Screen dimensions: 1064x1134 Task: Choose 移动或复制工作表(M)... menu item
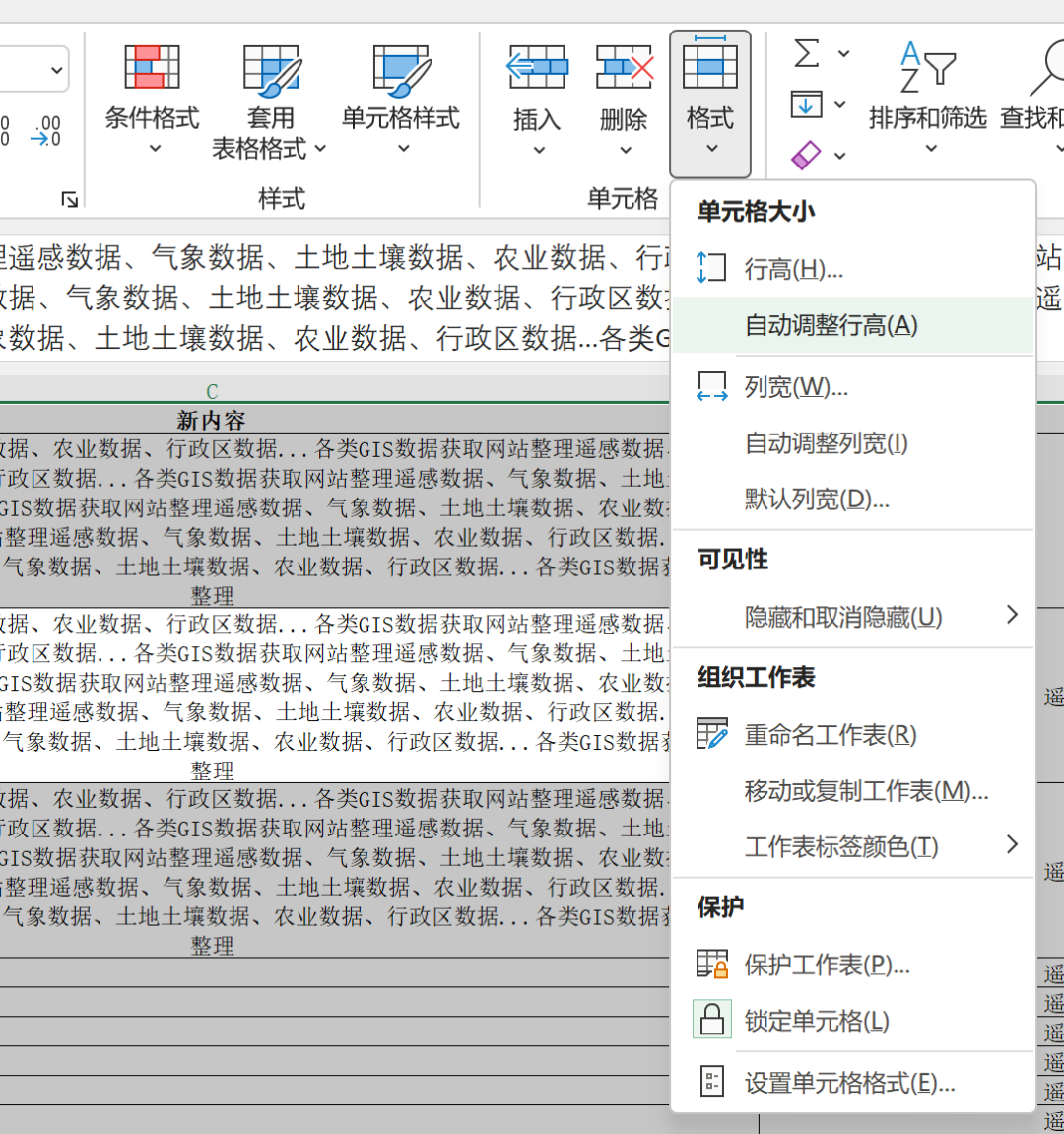(853, 790)
